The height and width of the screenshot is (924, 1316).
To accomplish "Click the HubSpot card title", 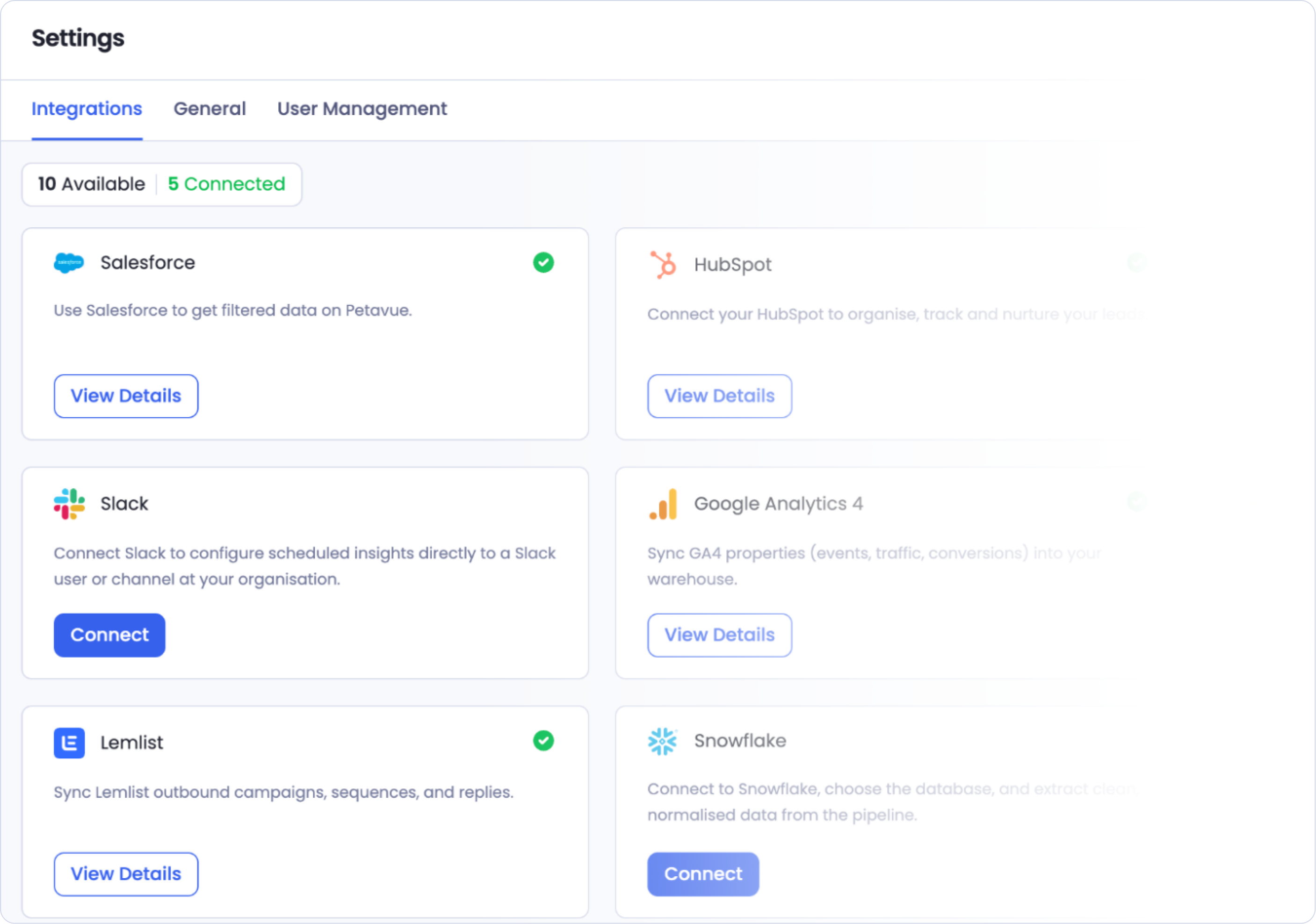I will (x=733, y=265).
